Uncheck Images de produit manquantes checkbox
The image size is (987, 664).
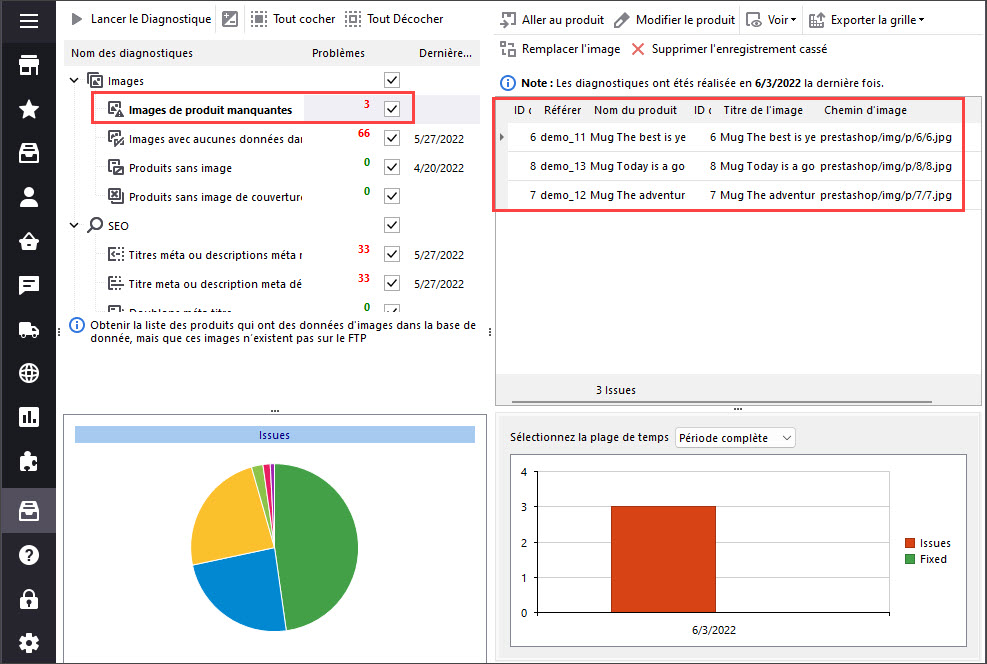(x=392, y=109)
